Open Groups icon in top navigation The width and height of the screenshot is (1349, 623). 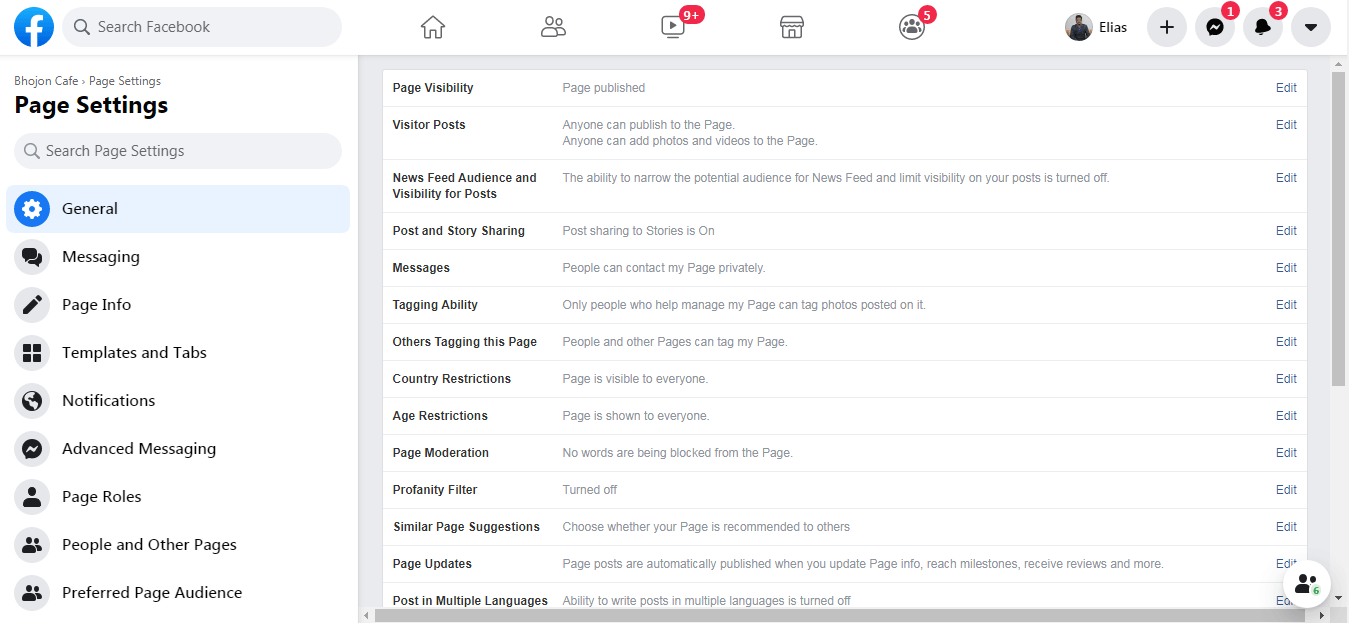(x=911, y=27)
